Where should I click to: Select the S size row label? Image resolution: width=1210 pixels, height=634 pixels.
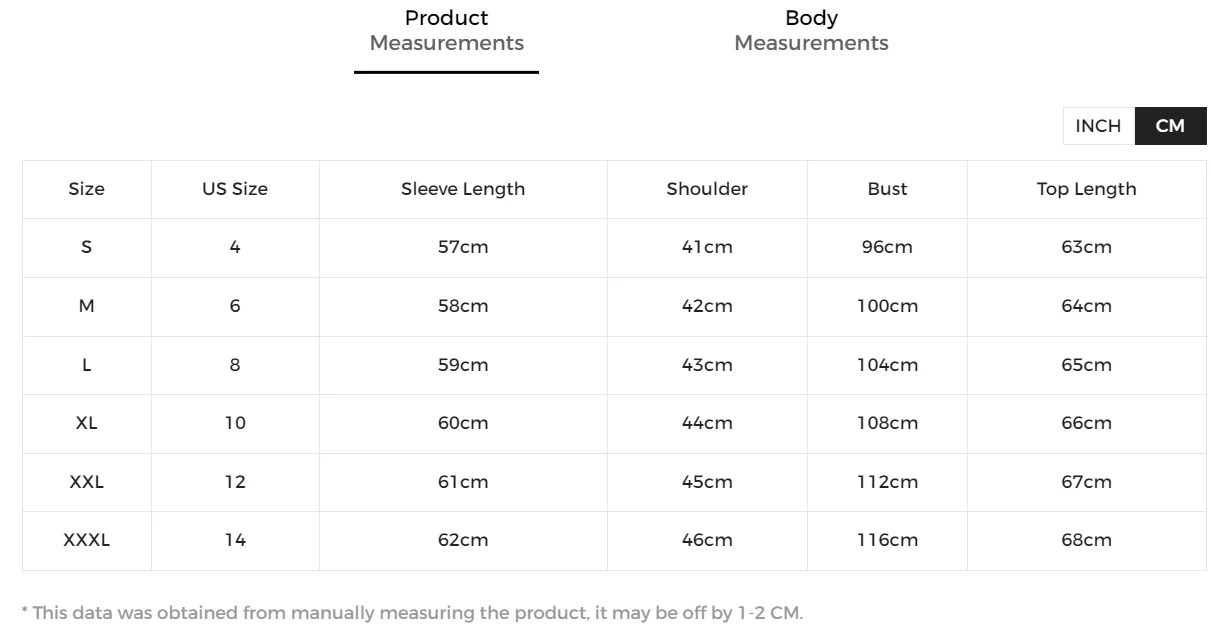[87, 247]
